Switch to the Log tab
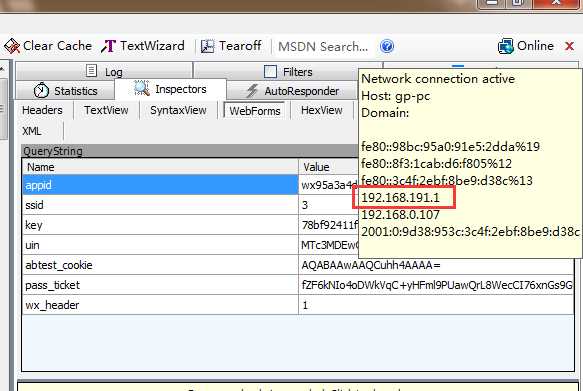This screenshot has width=583, height=391. click(104, 71)
